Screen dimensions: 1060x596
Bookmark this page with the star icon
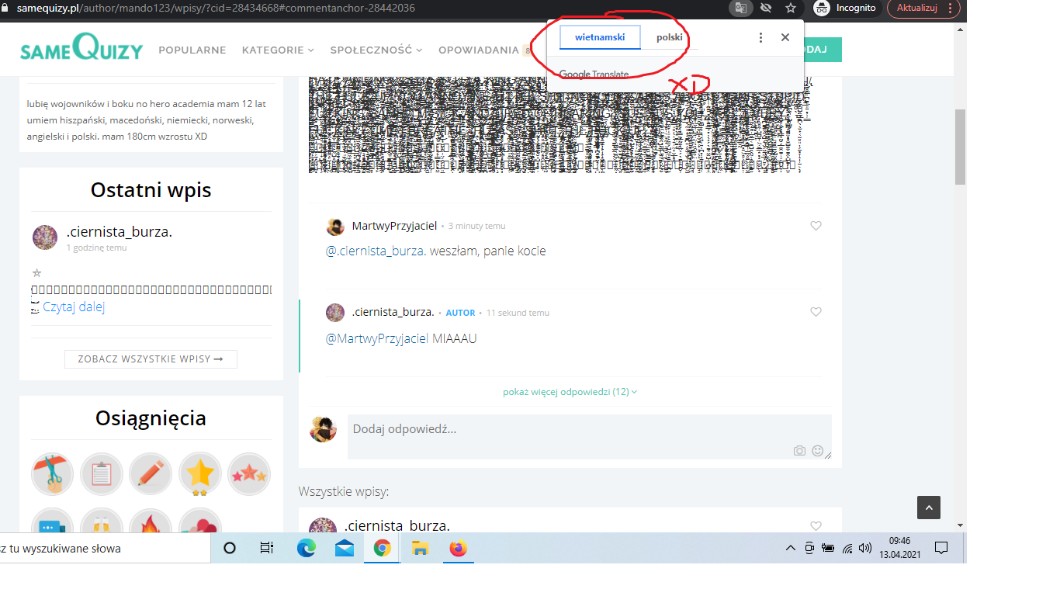791,8
